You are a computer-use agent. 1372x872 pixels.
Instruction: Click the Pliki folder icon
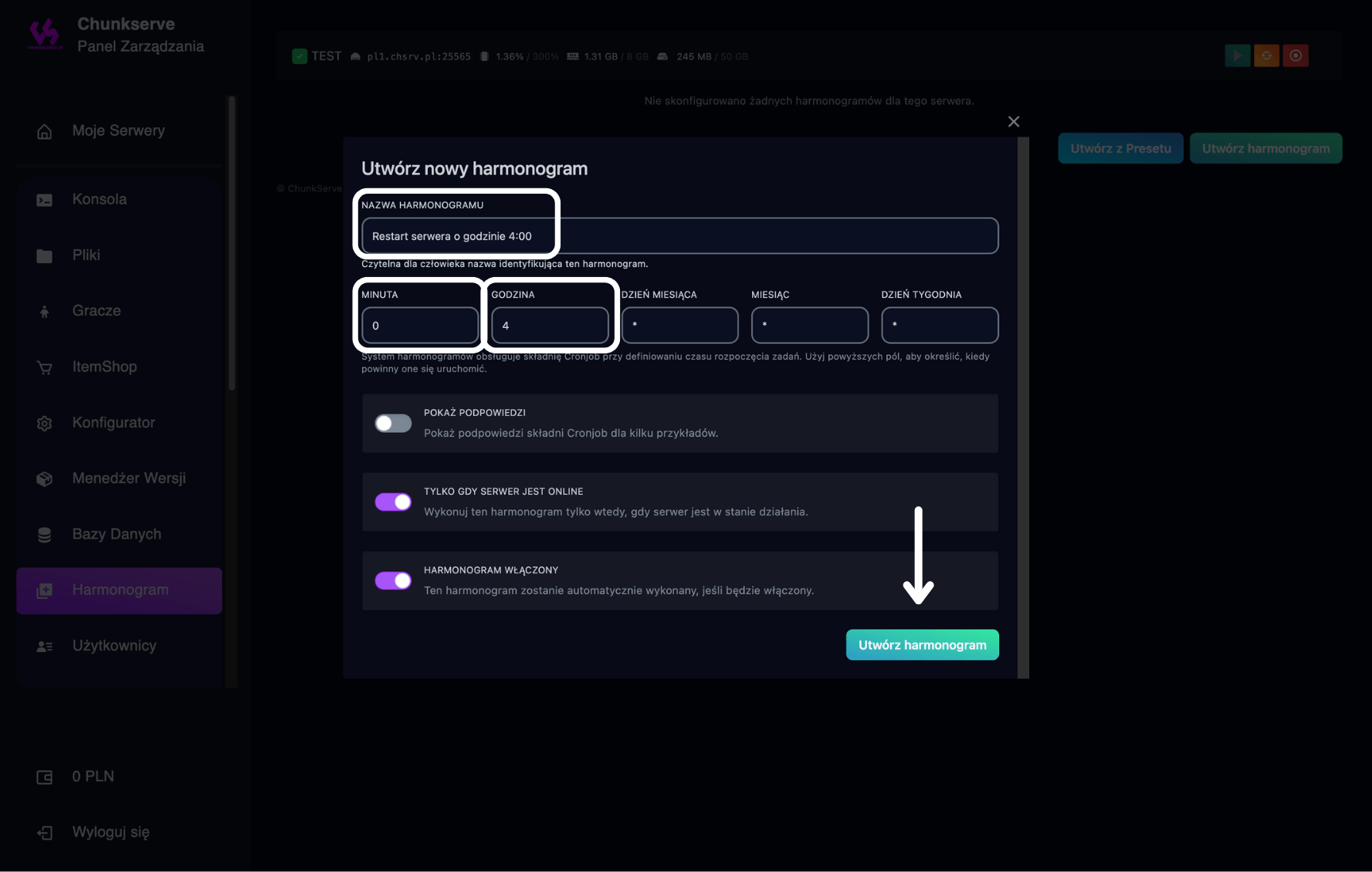(x=45, y=255)
